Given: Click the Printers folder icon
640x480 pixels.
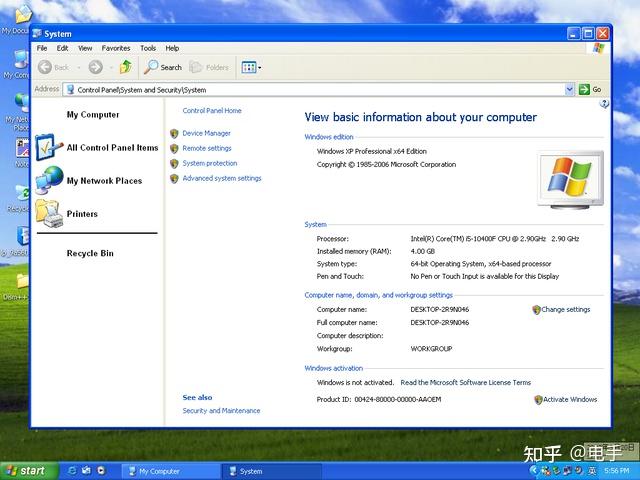Looking at the screenshot, I should tap(49, 213).
